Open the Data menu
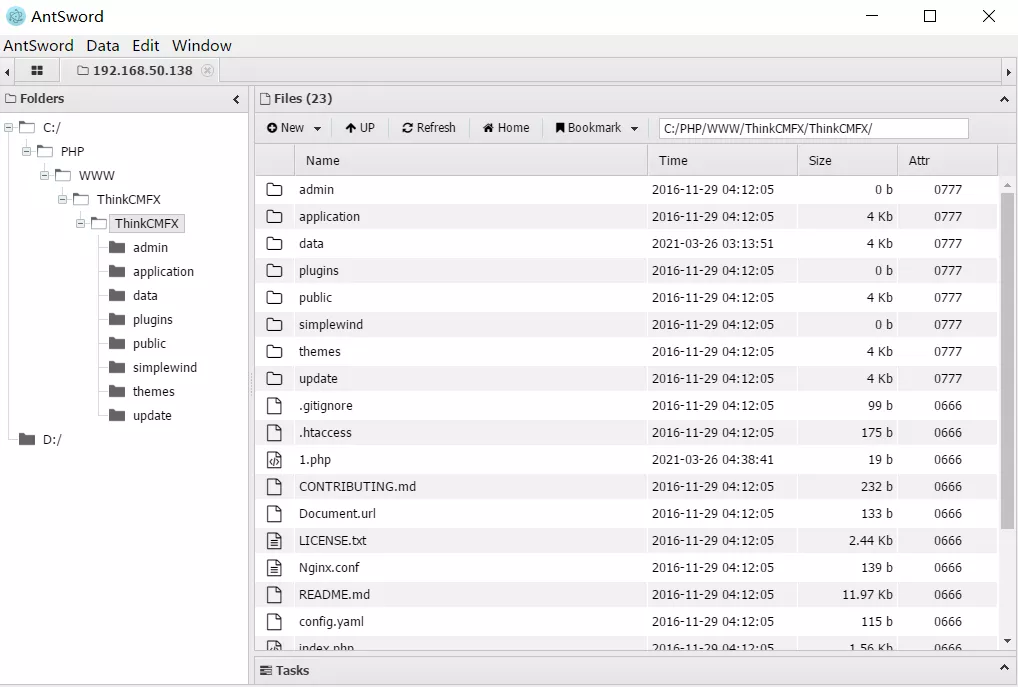 (102, 46)
